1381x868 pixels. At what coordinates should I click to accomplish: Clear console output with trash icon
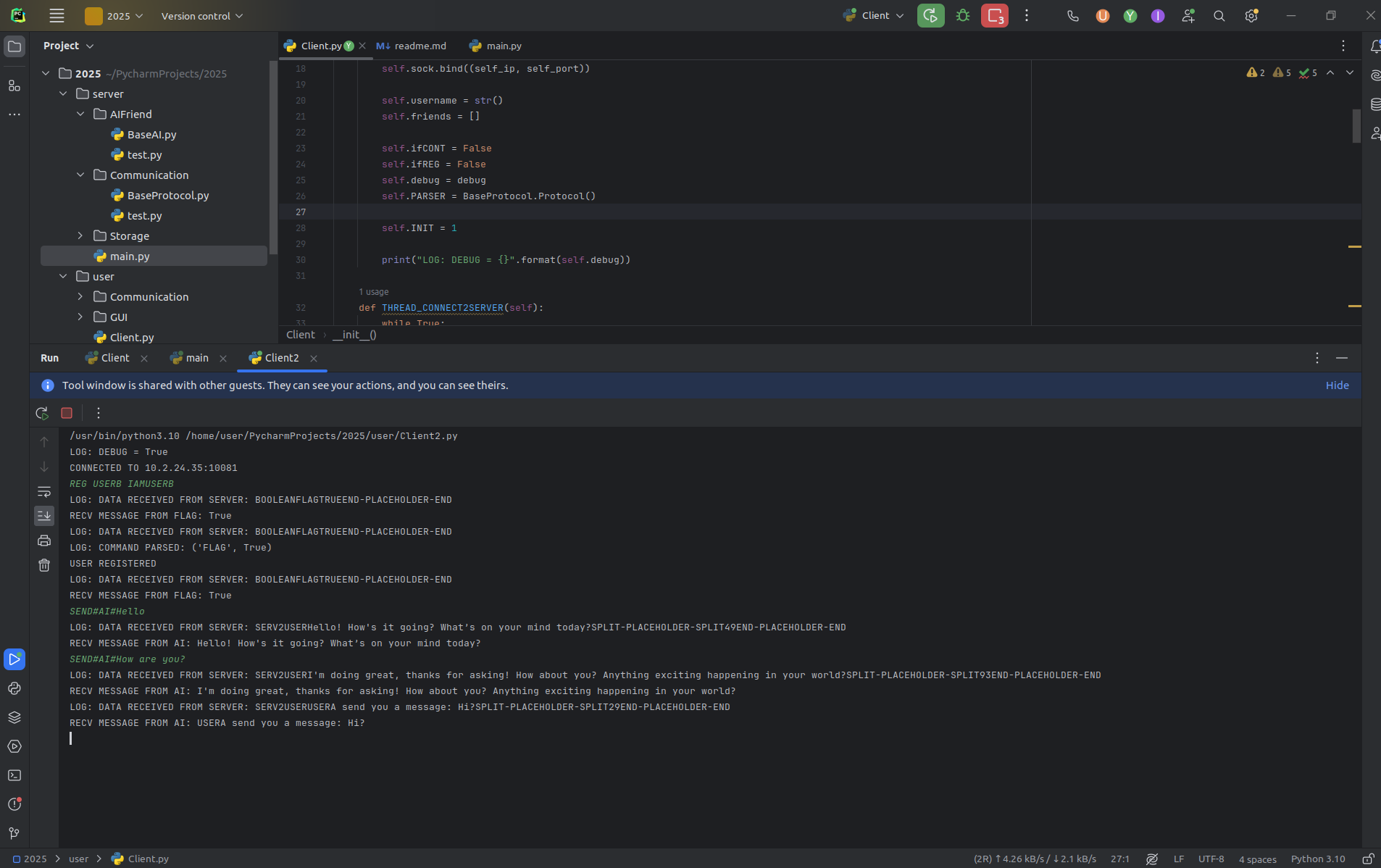(44, 565)
